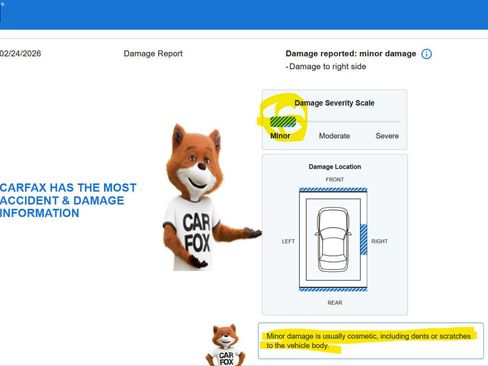Click the info icon beside minor damage
This screenshot has width=488, height=366.
pyautogui.click(x=426, y=54)
